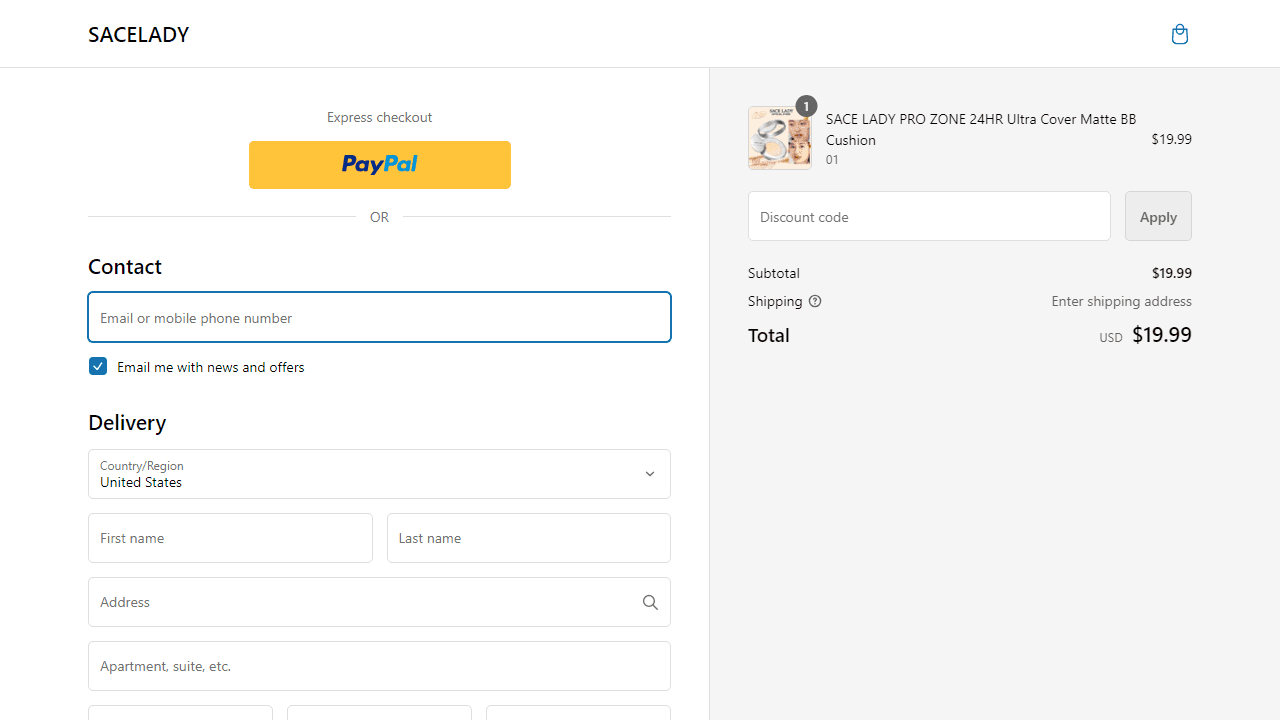The width and height of the screenshot is (1280, 720).
Task: Click the Last name field
Action: point(529,538)
